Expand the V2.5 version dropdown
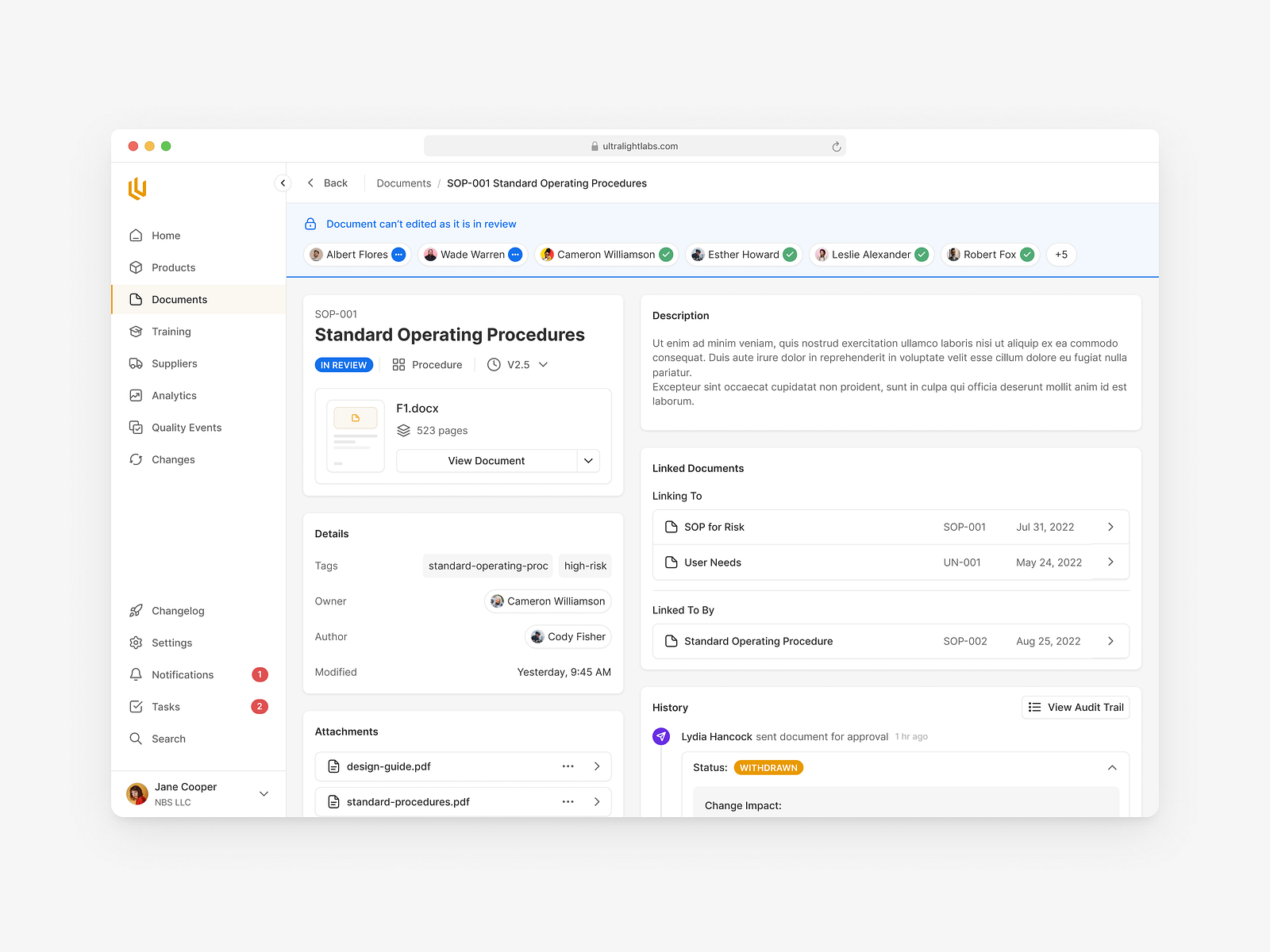This screenshot has height=952, width=1270. coord(543,364)
